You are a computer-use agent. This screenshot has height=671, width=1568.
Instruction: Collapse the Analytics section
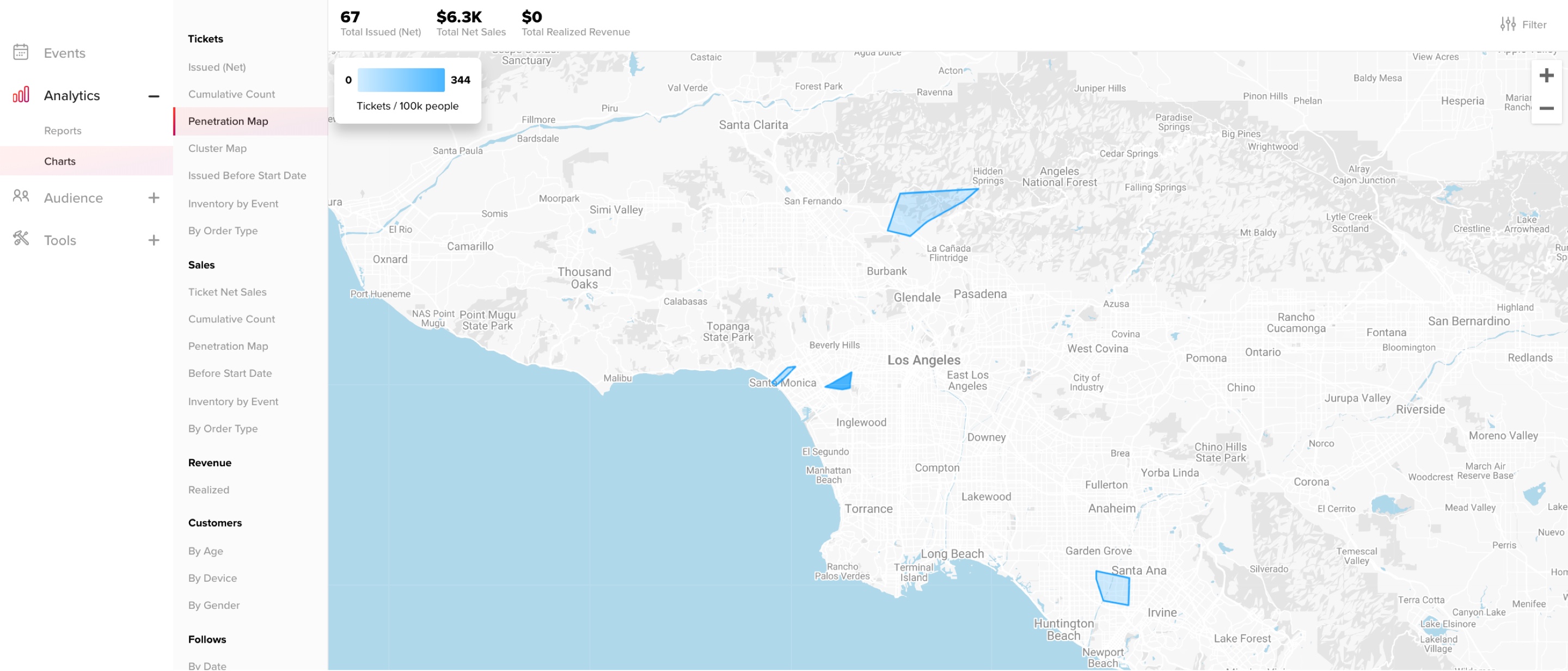(154, 96)
